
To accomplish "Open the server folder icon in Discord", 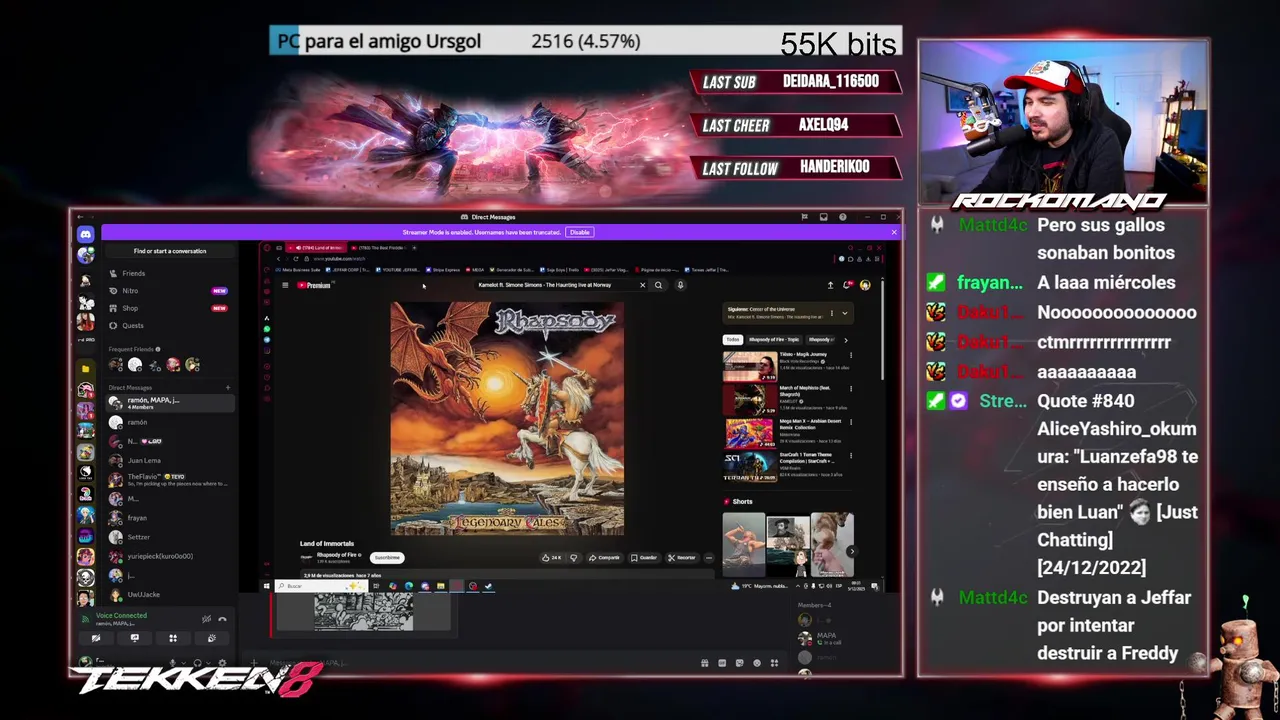I will click(x=86, y=368).
